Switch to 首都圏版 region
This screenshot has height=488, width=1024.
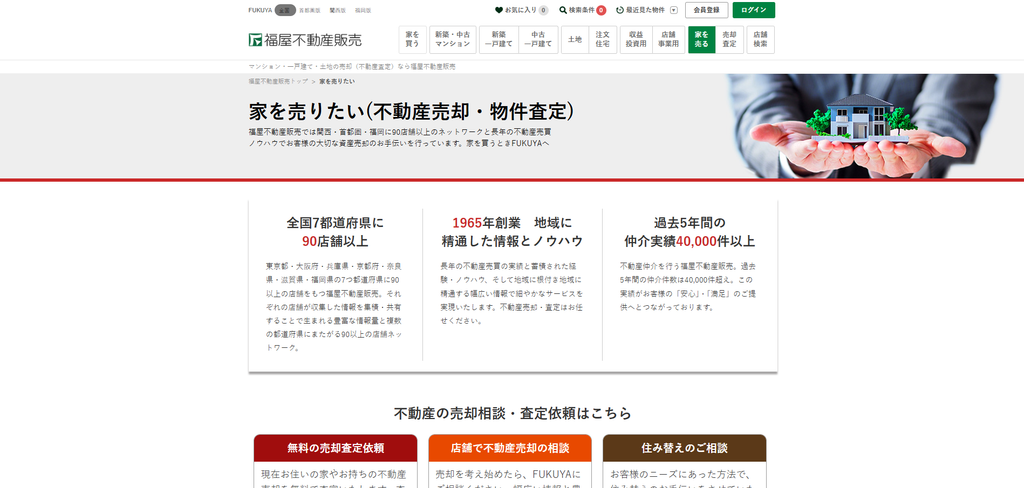[x=310, y=10]
